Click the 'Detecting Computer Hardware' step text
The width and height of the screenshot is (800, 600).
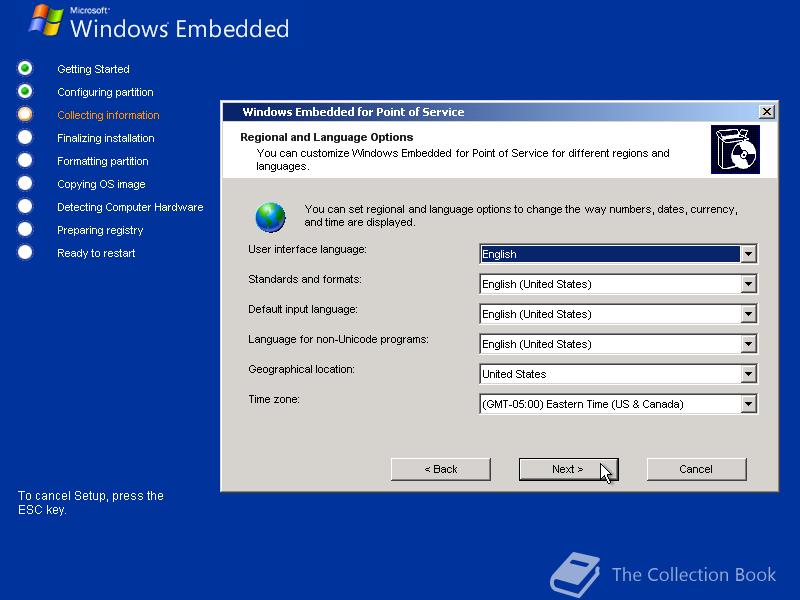click(x=130, y=207)
